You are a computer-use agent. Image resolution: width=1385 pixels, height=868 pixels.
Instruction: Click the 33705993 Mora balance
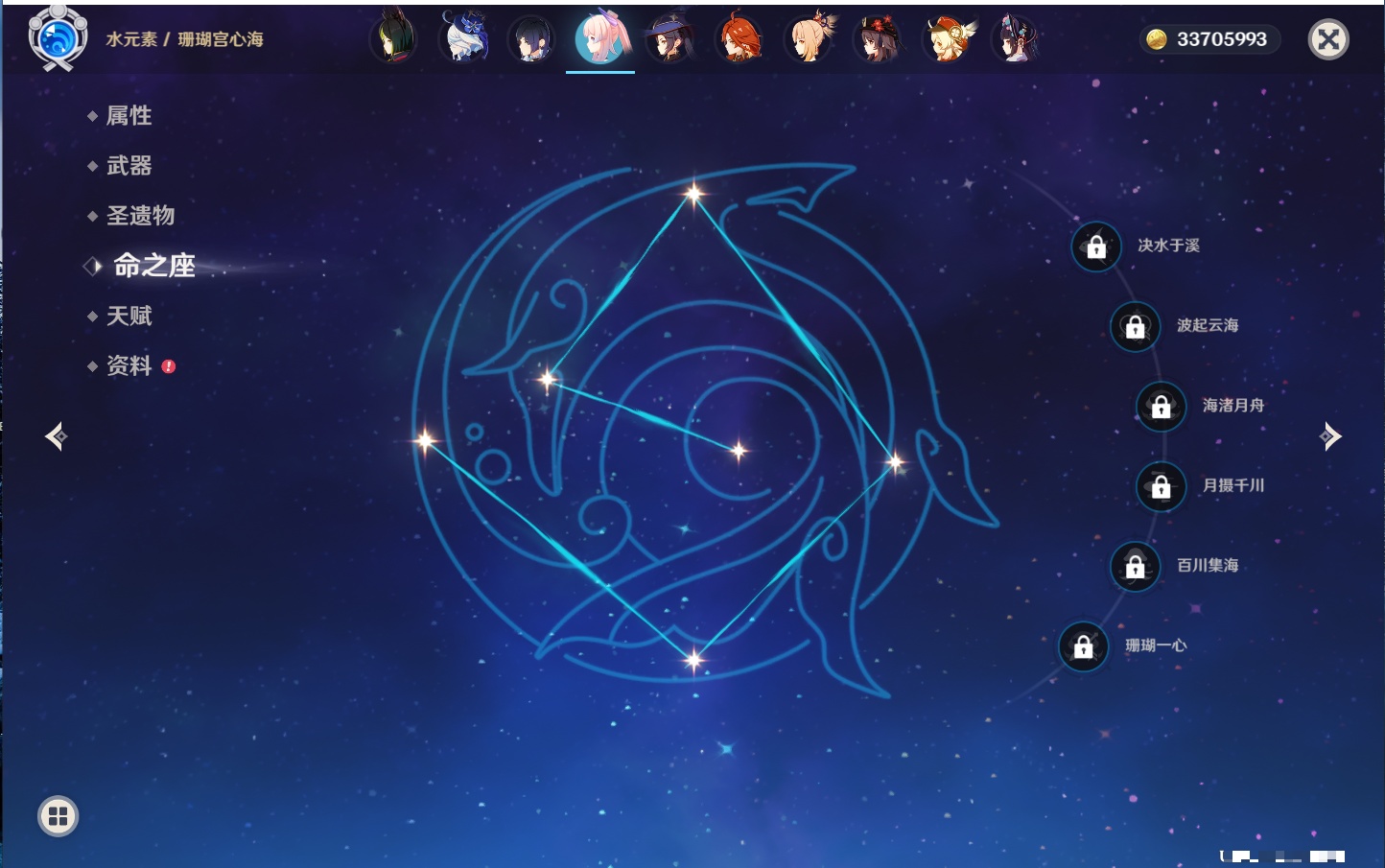(1222, 39)
